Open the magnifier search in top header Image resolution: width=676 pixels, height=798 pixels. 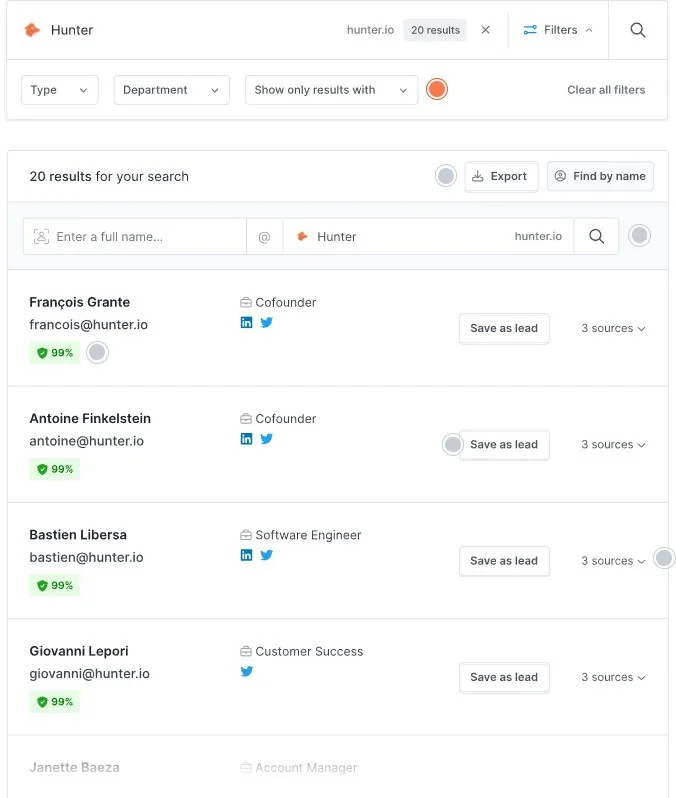tap(637, 30)
